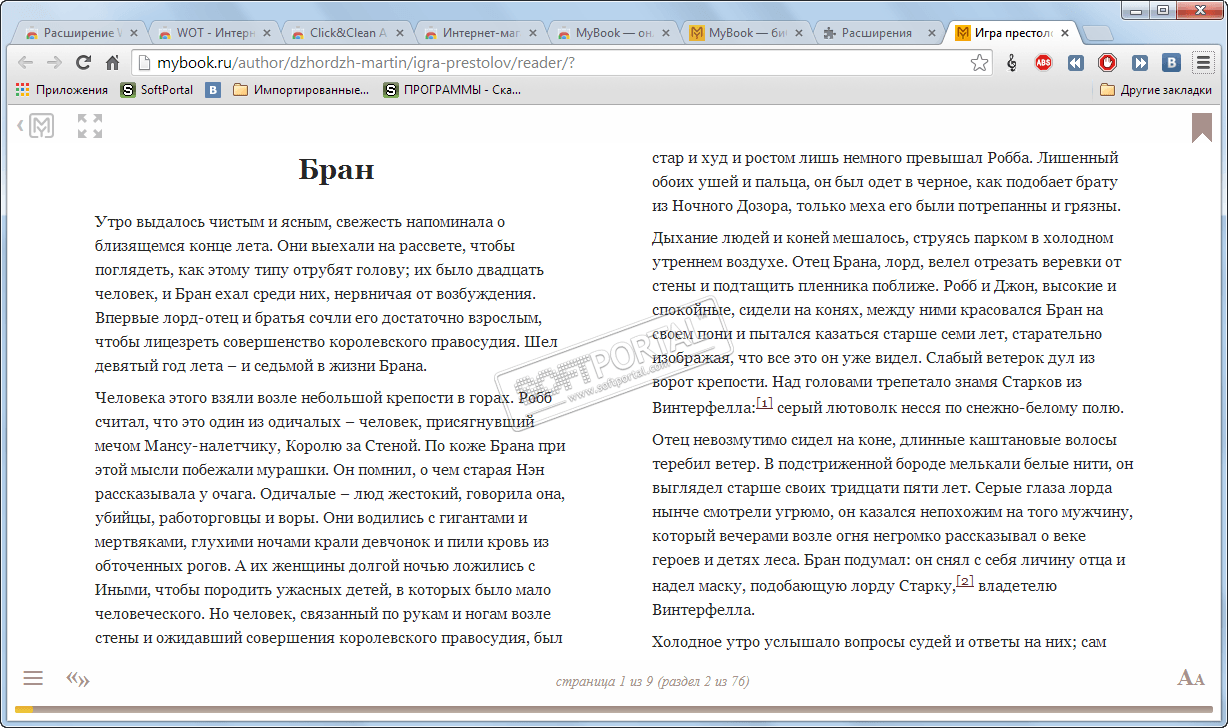Open browser home page
Image resolution: width=1228 pixels, height=728 pixels.
click(113, 63)
